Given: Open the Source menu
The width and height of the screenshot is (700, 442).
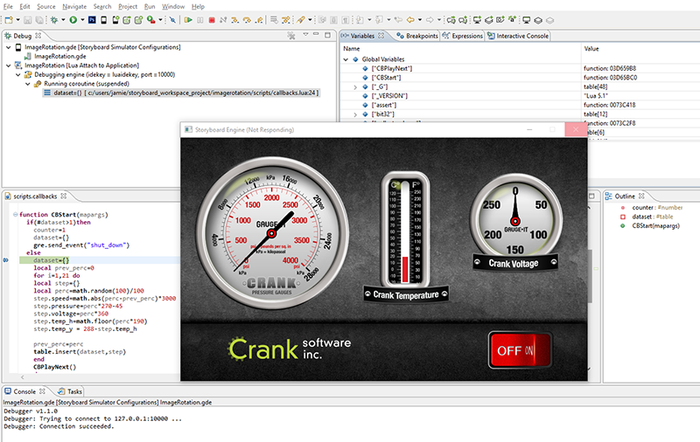Looking at the screenshot, I should pos(46,6).
